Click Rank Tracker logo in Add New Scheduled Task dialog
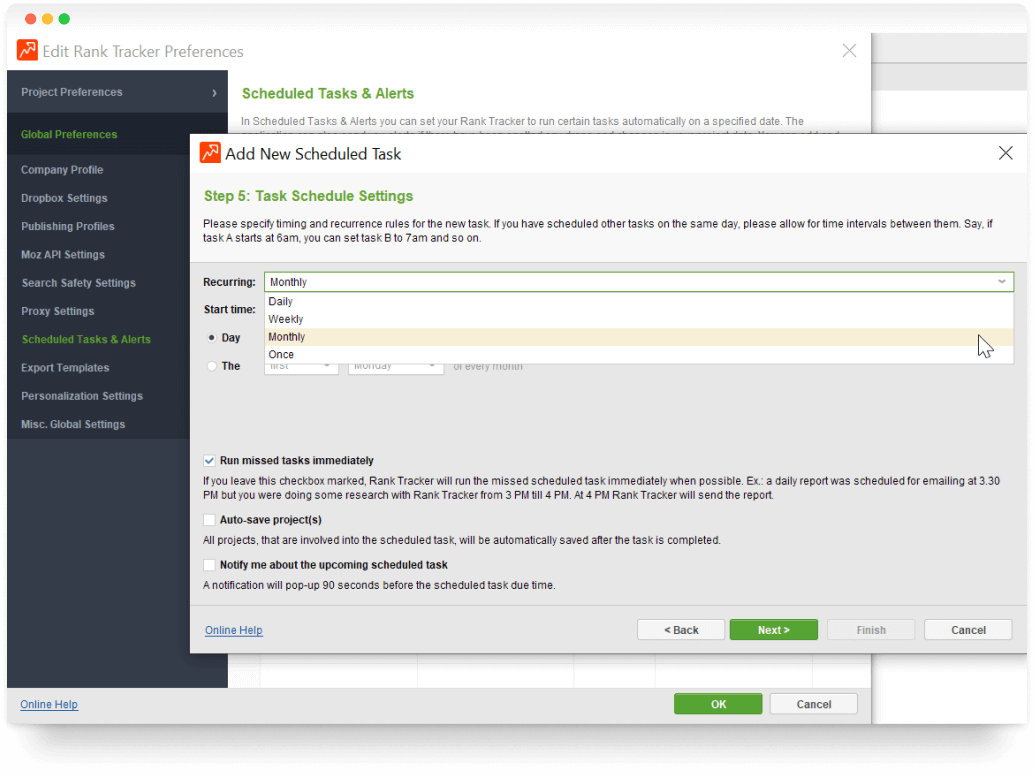 (210, 153)
